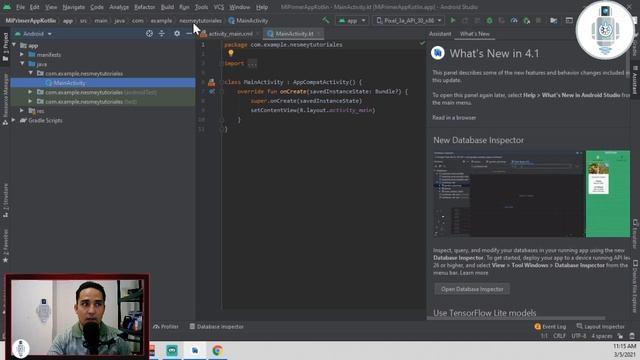Close the MainActivity.kt tab
The height and width of the screenshot is (360, 640).
(319, 34)
